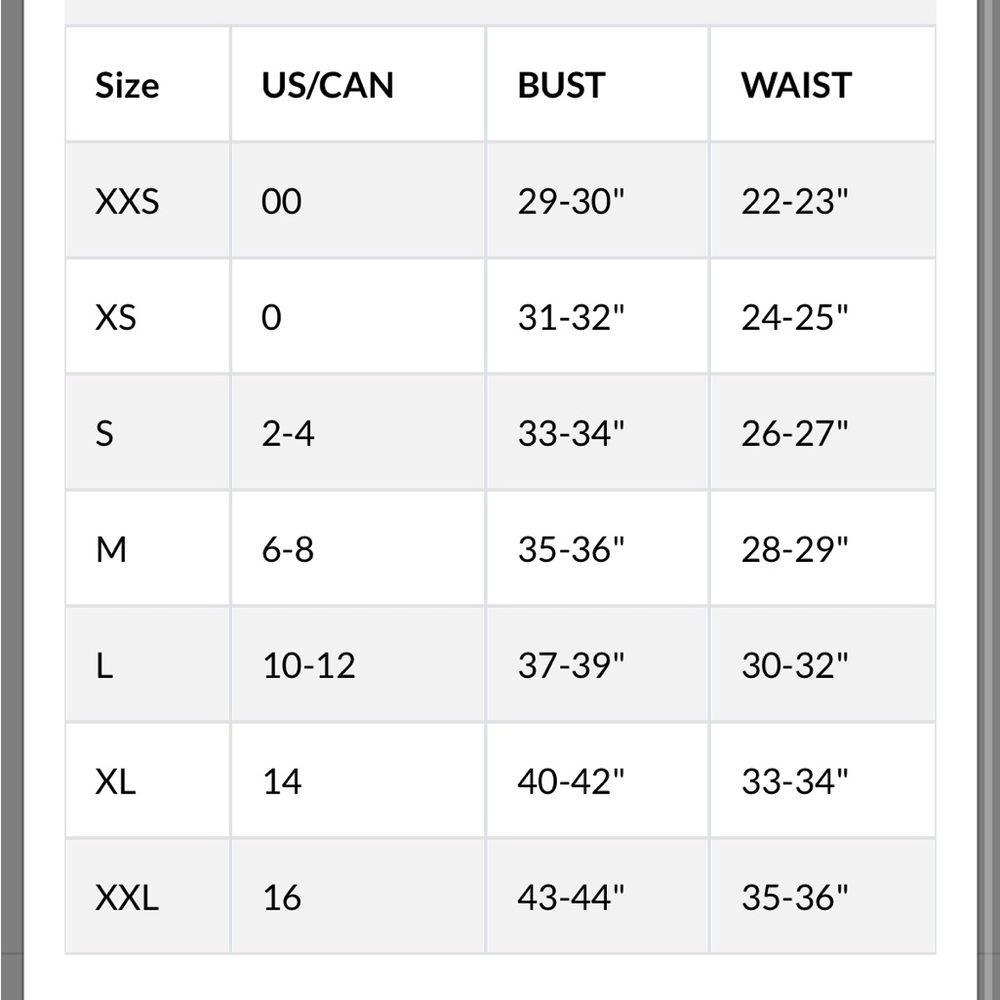Select the L size row label

pos(105,665)
